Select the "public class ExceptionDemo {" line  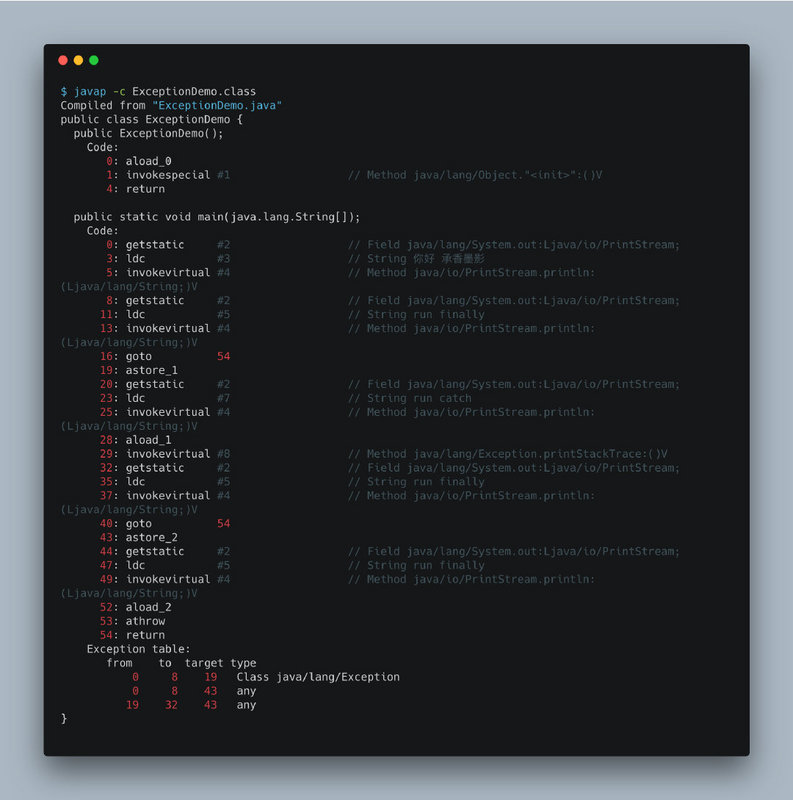click(152, 119)
